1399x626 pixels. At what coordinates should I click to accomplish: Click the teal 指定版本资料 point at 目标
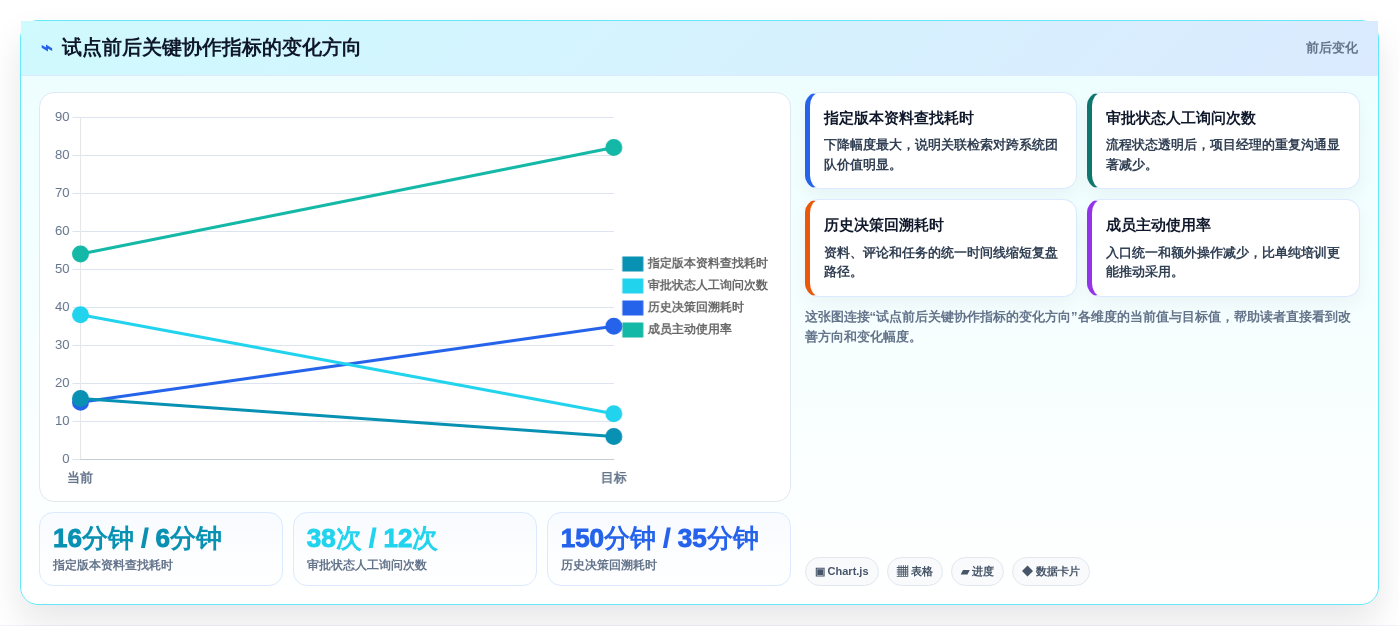pyautogui.click(x=614, y=437)
